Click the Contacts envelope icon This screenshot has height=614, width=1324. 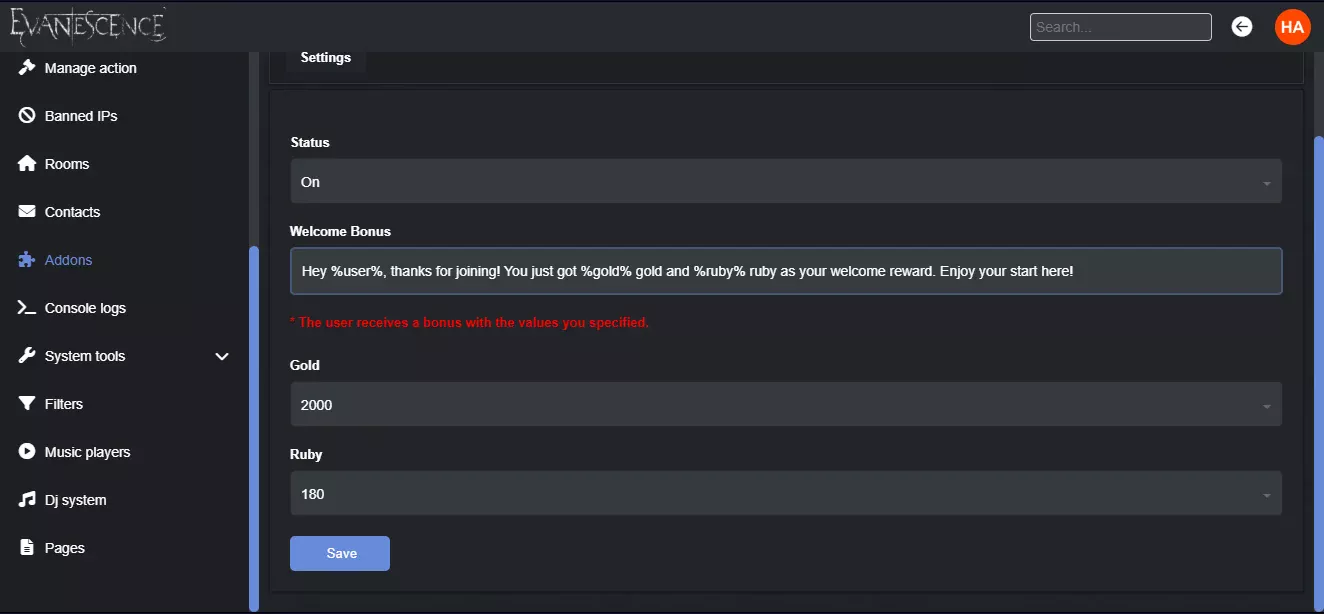tap(27, 212)
